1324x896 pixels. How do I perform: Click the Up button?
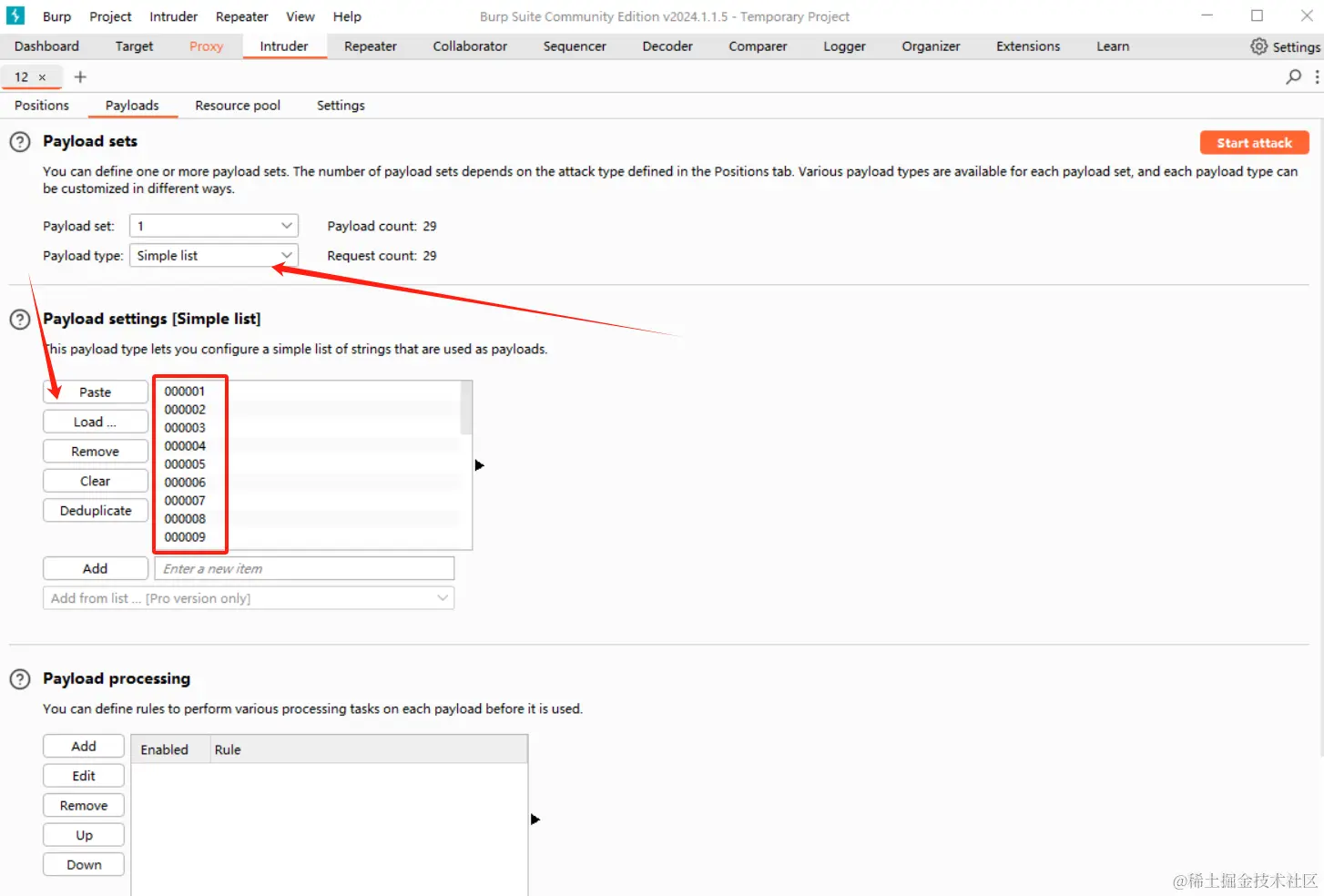click(x=84, y=835)
